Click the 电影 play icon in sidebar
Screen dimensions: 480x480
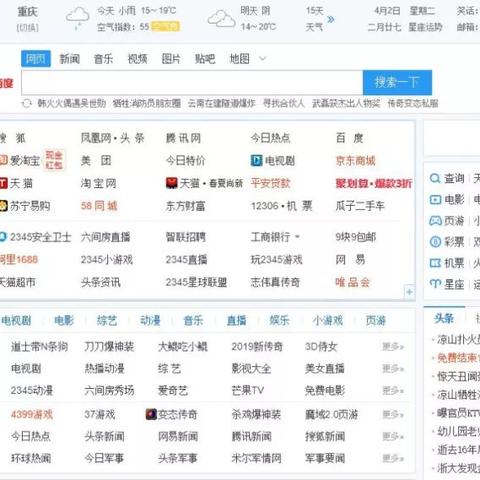[435, 200]
